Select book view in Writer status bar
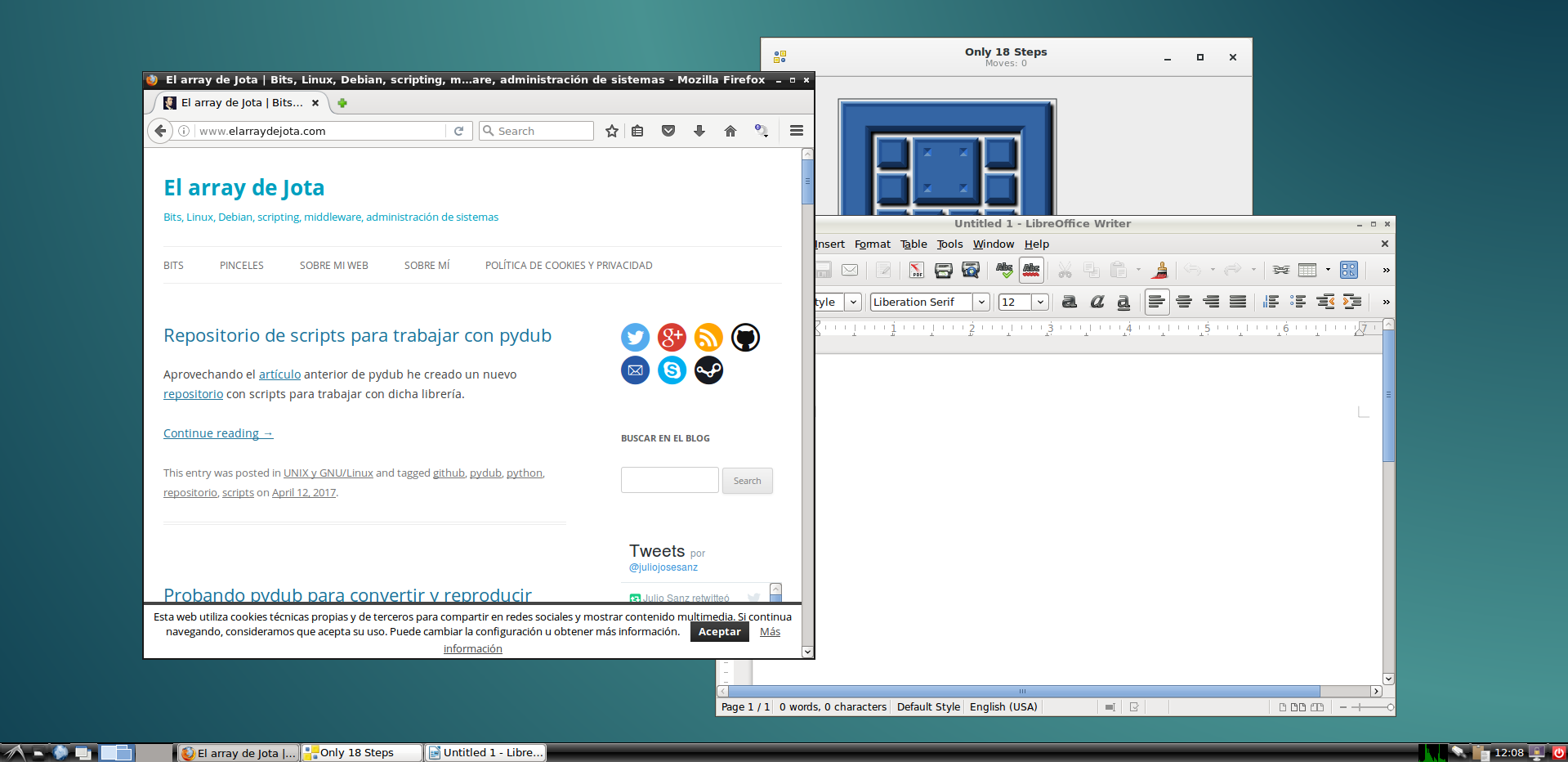The image size is (1568, 762). coord(1317,707)
